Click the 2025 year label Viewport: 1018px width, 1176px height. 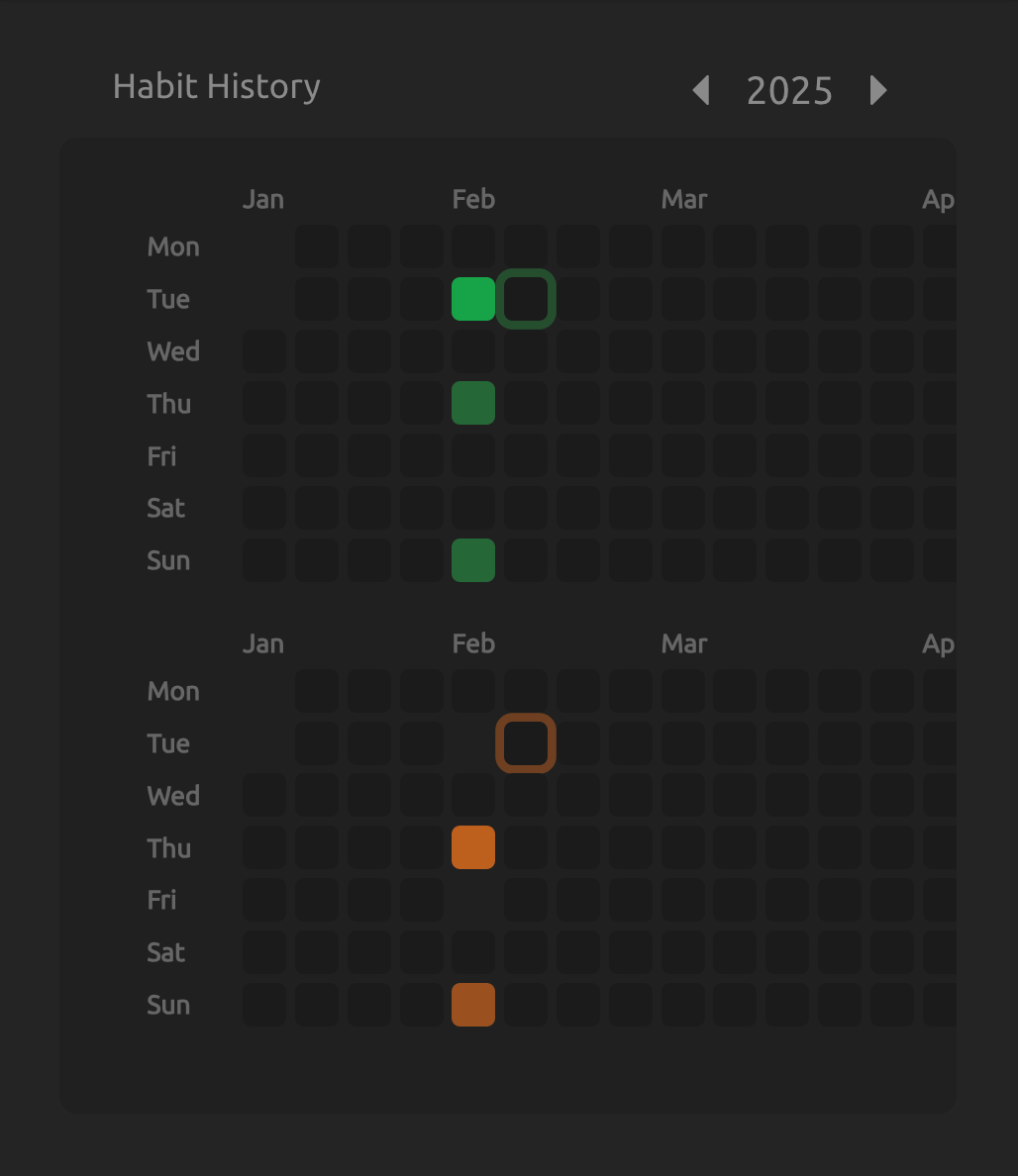coord(789,91)
